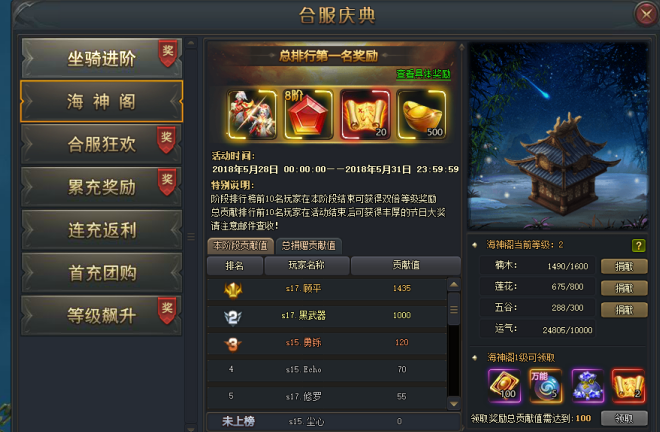Click the ranking list scroll-down arrow

pos(454,403)
